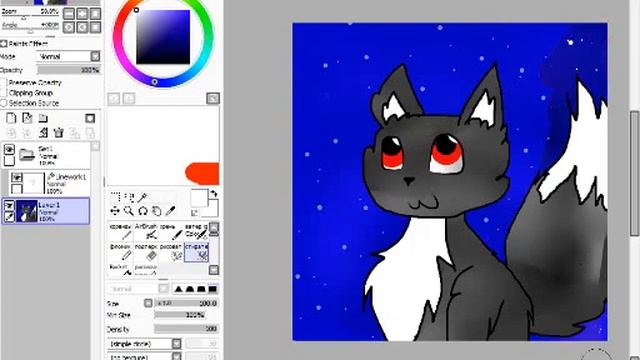The height and width of the screenshot is (360, 640).
Task: Select the Linework1 layer name
Action: (x=71, y=177)
